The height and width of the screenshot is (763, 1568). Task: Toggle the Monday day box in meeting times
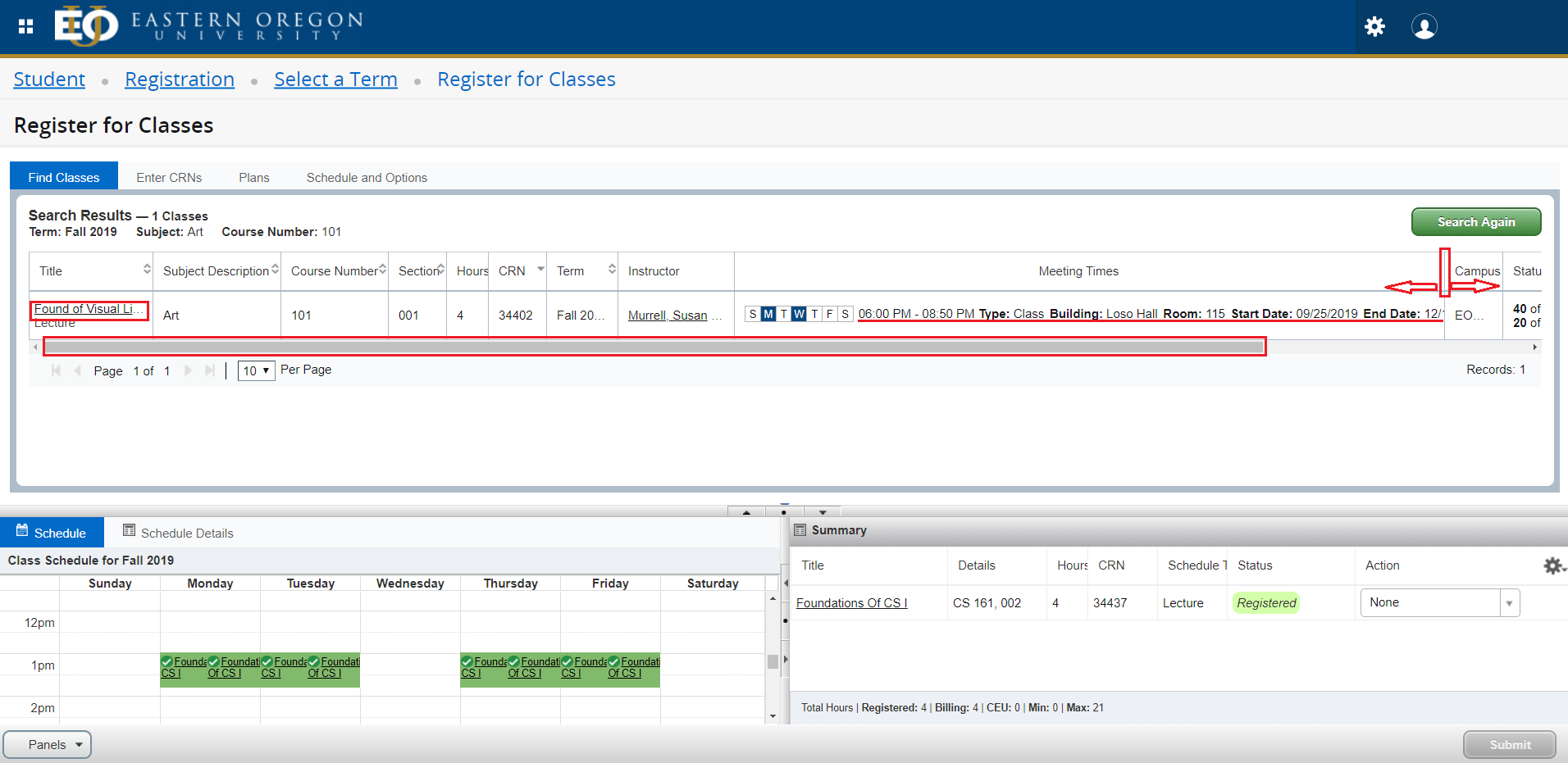point(768,314)
